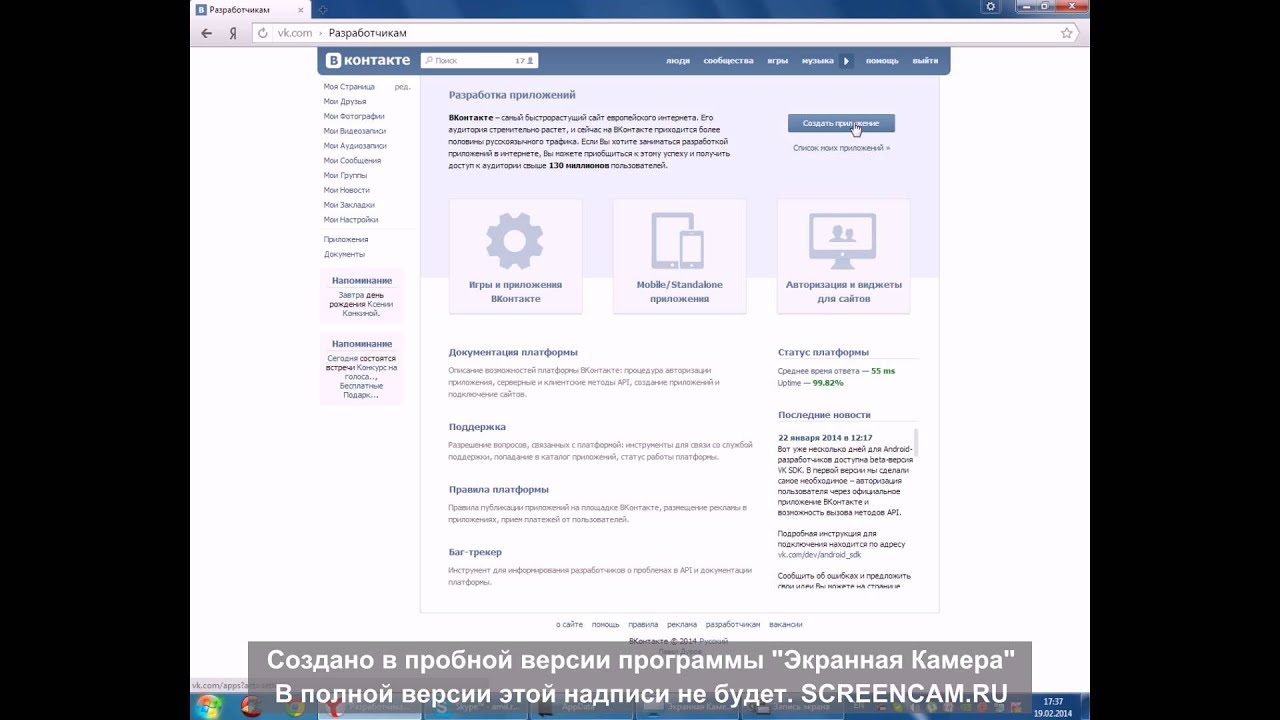Open a new browser tab with plus

pos(323,9)
